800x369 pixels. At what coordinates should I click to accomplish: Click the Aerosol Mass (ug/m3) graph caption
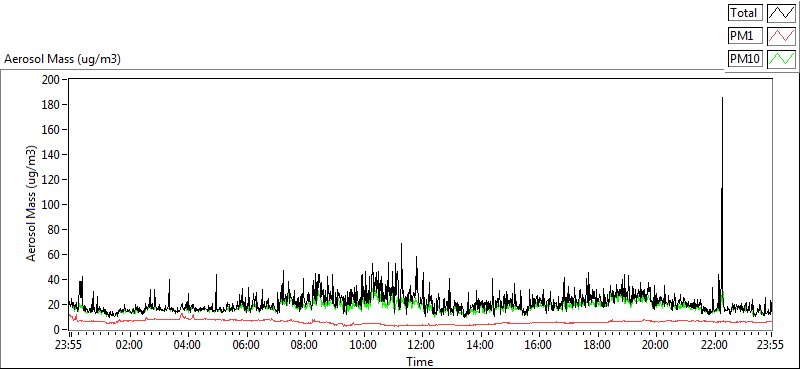coord(62,59)
